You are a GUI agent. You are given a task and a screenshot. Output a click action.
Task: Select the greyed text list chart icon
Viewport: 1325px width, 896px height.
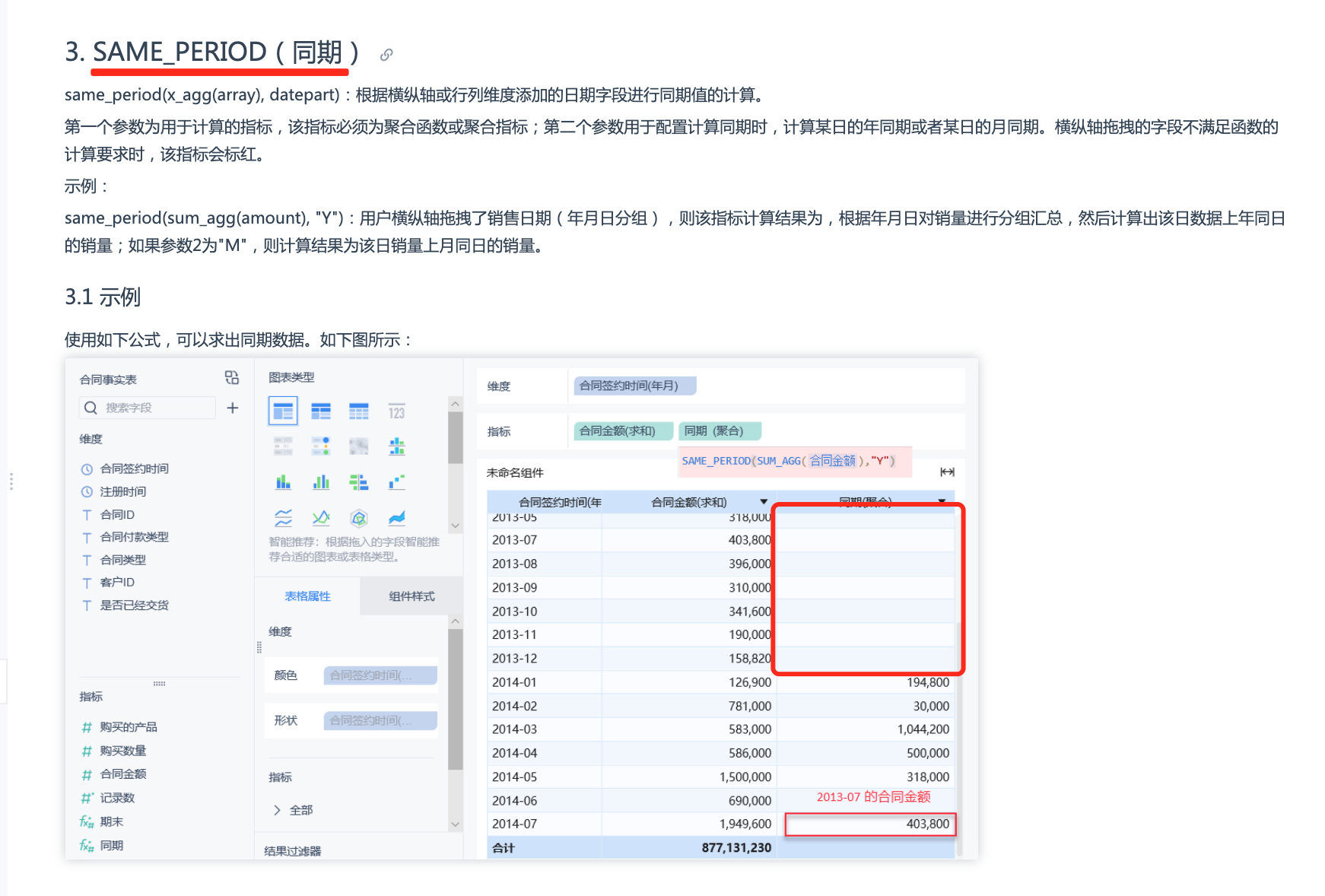(x=283, y=446)
